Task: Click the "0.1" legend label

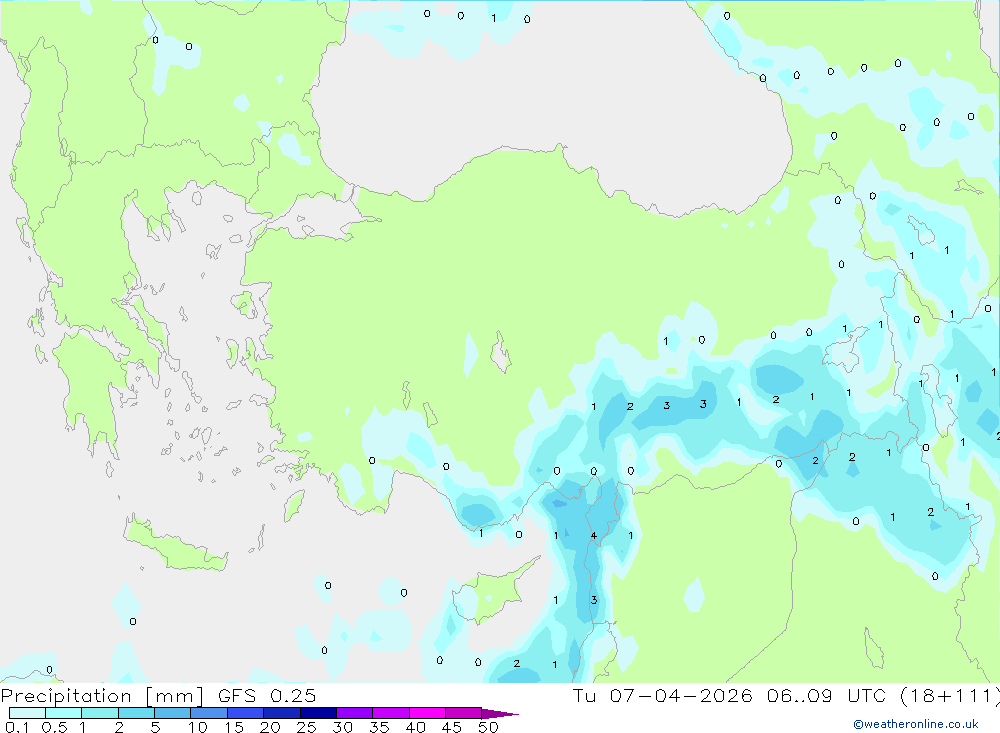Action: pos(18,727)
